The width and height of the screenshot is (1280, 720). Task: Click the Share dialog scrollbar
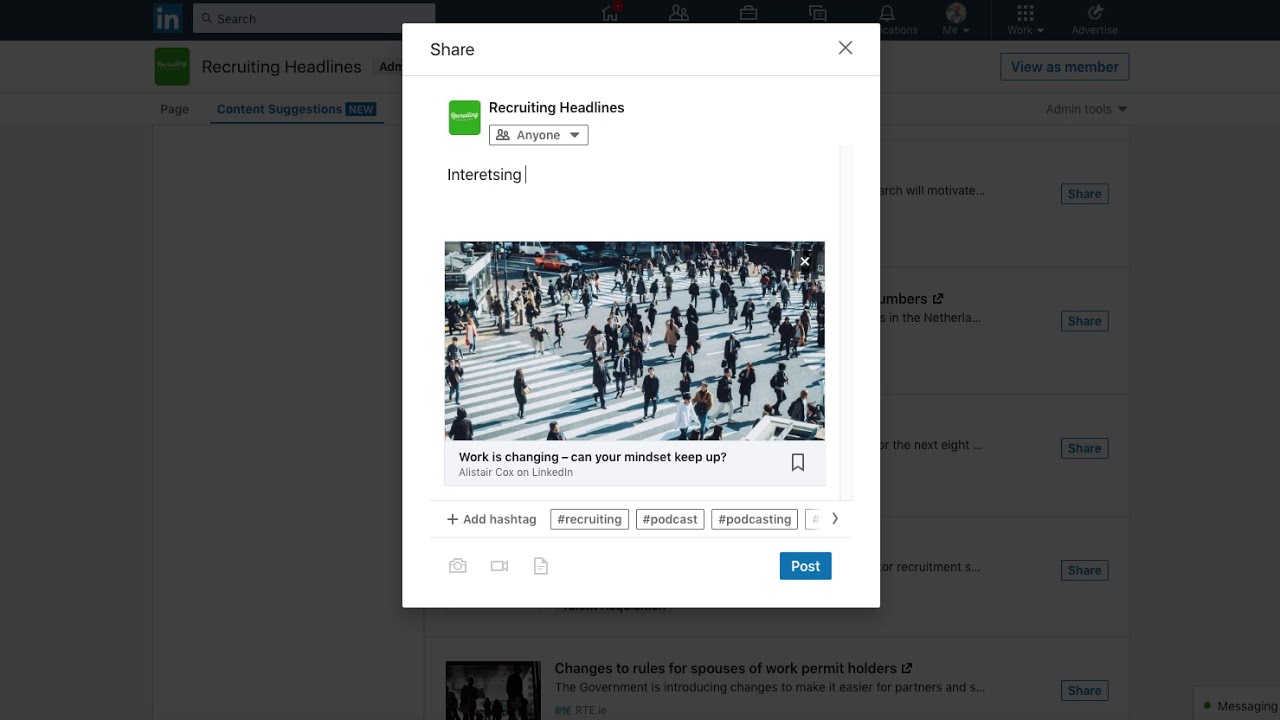[x=847, y=322]
